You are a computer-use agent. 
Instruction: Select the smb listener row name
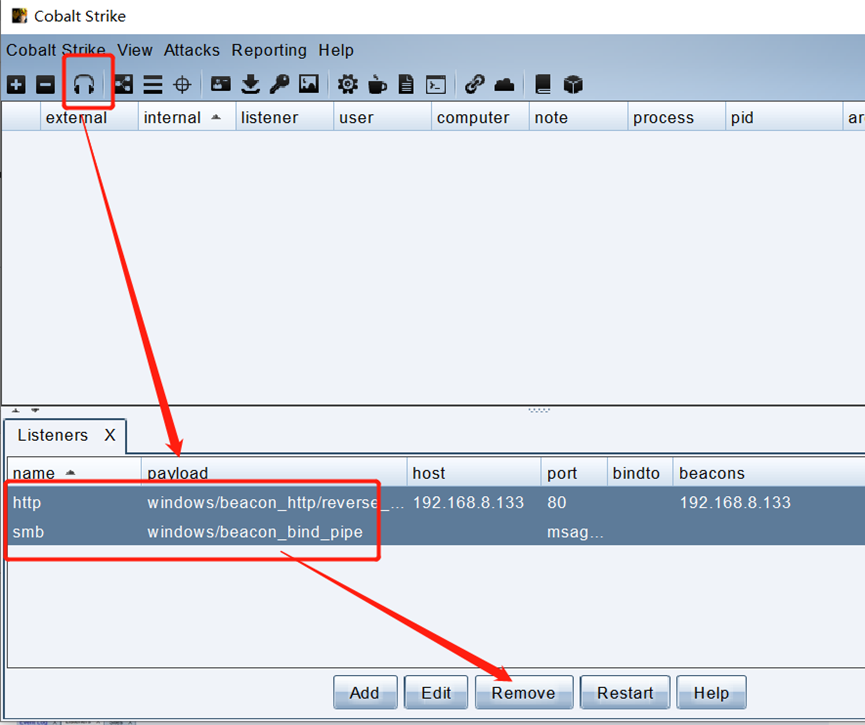click(28, 532)
